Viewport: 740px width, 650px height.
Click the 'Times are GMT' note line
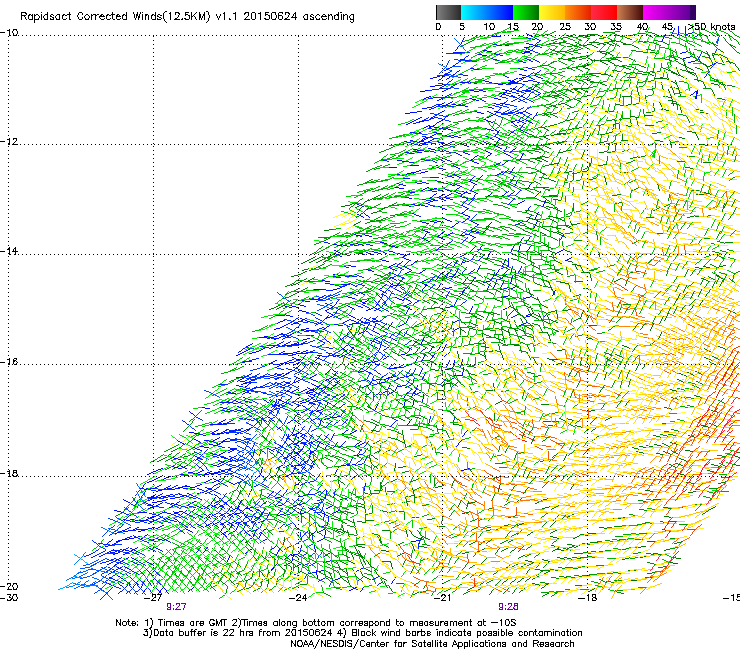click(x=316, y=623)
